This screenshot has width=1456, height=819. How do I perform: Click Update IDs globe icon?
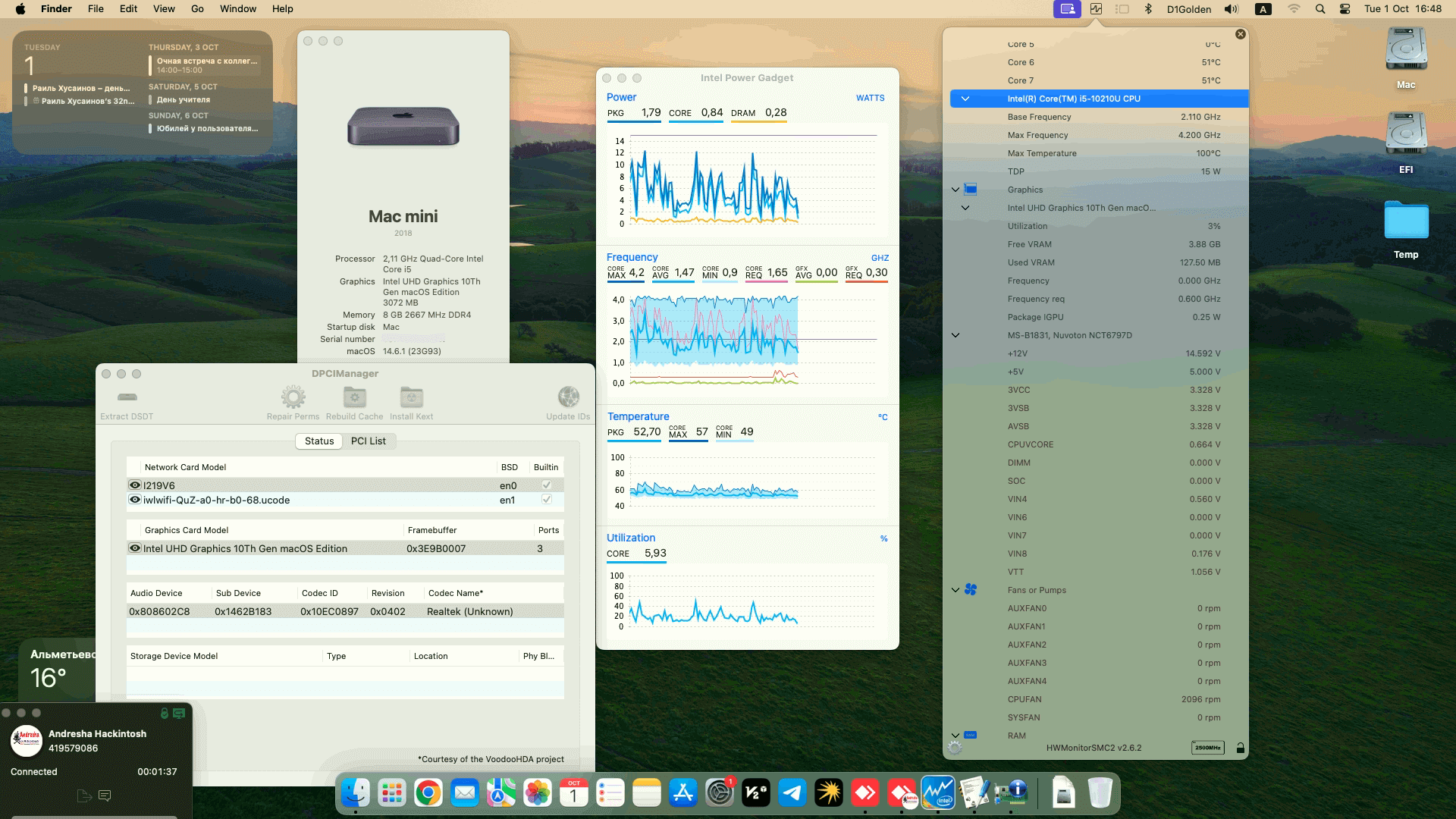coord(568,397)
